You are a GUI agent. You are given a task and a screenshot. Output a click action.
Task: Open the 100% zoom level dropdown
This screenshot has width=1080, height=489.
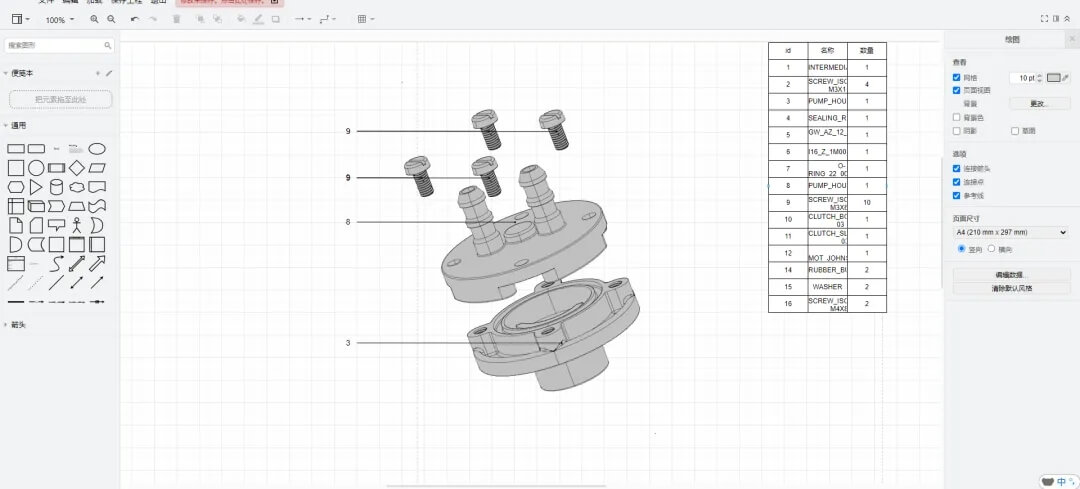(60, 20)
